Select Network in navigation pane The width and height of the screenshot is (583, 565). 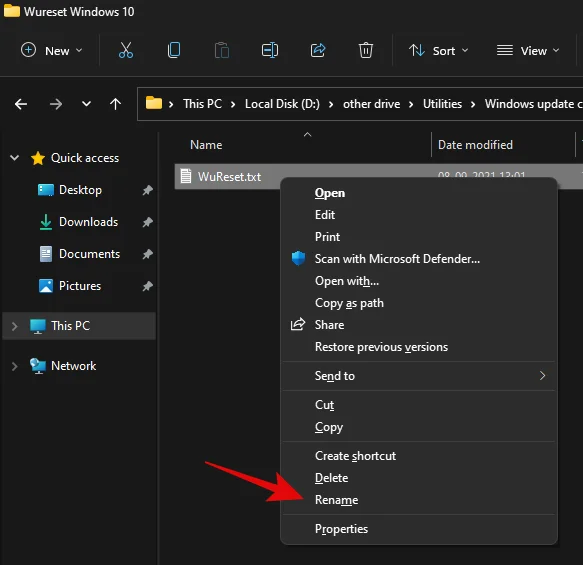pyautogui.click(x=73, y=366)
